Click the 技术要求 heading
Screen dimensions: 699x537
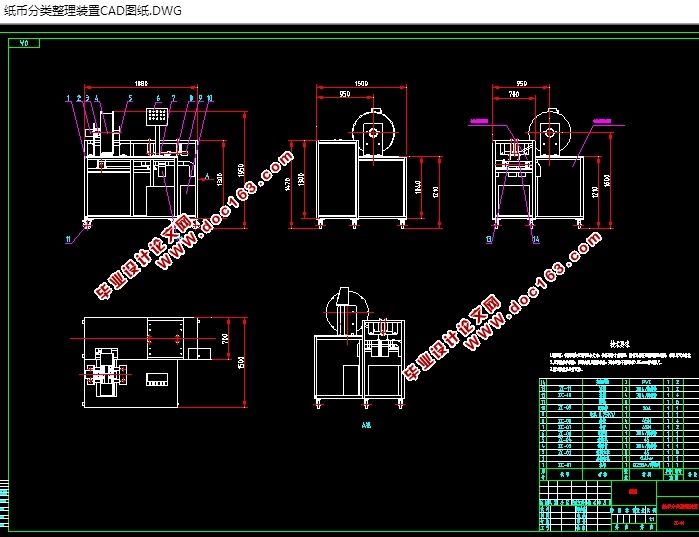[620, 344]
